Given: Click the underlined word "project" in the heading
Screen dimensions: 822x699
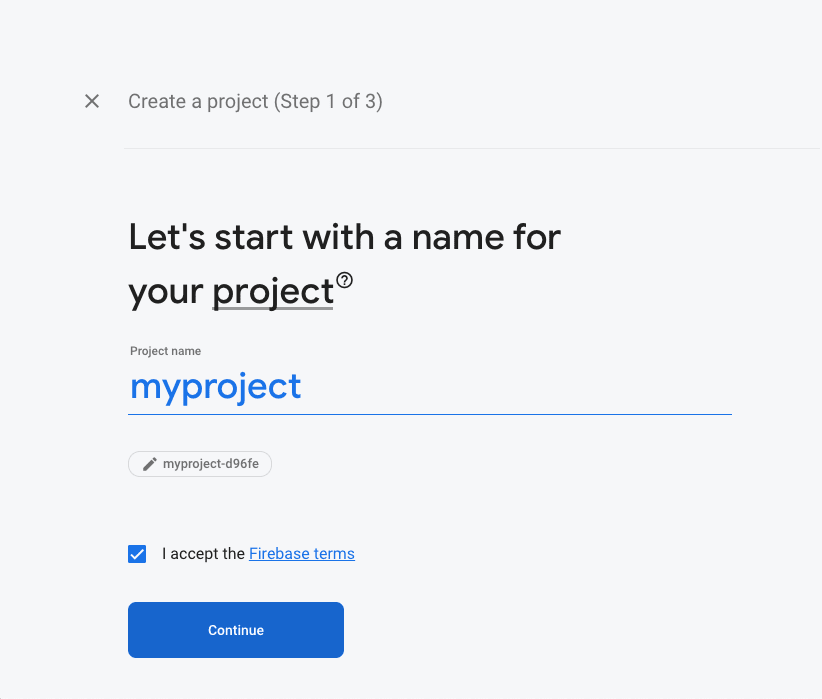Looking at the screenshot, I should point(271,291).
